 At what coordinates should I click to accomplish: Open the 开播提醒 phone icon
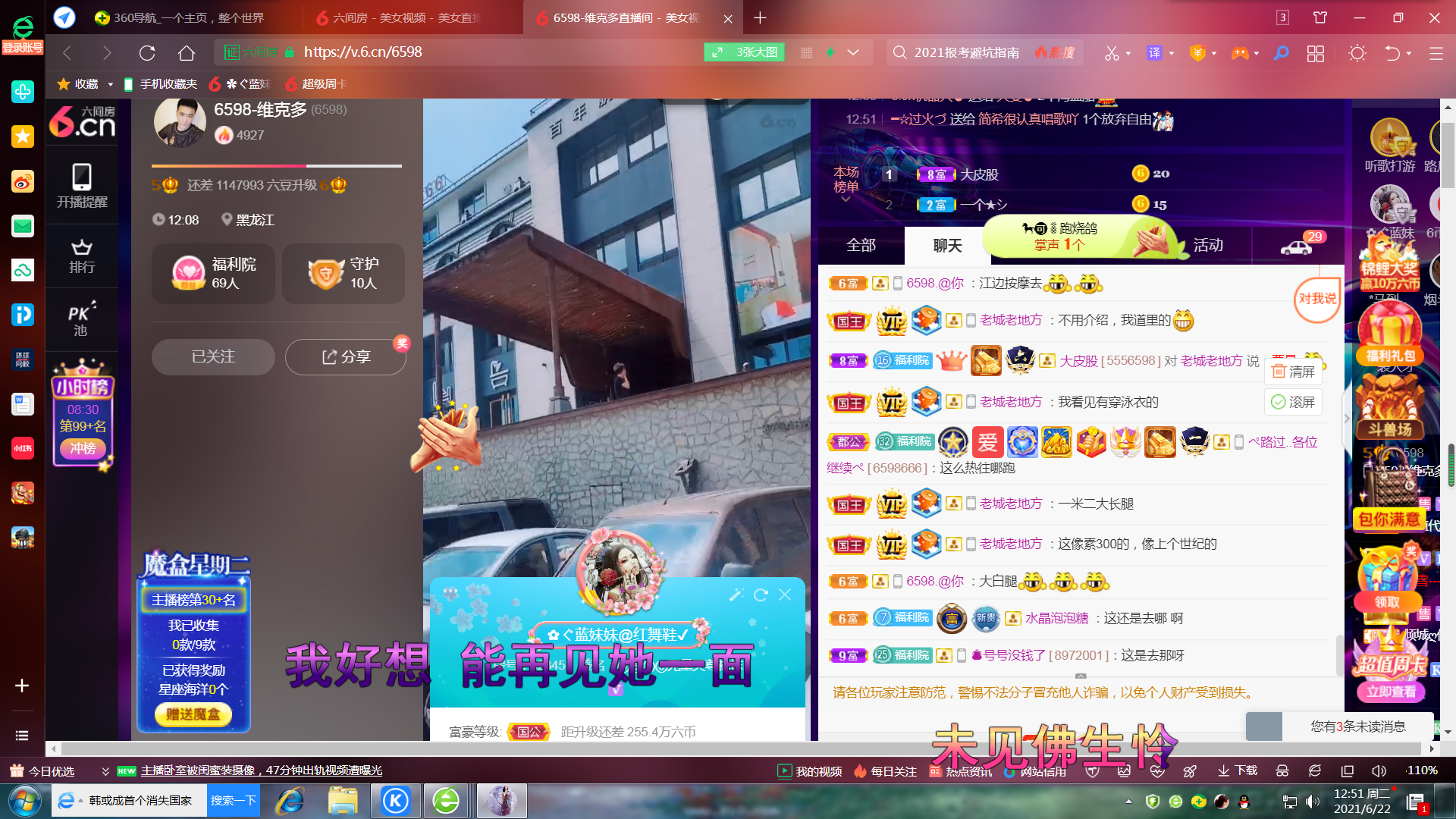(82, 186)
